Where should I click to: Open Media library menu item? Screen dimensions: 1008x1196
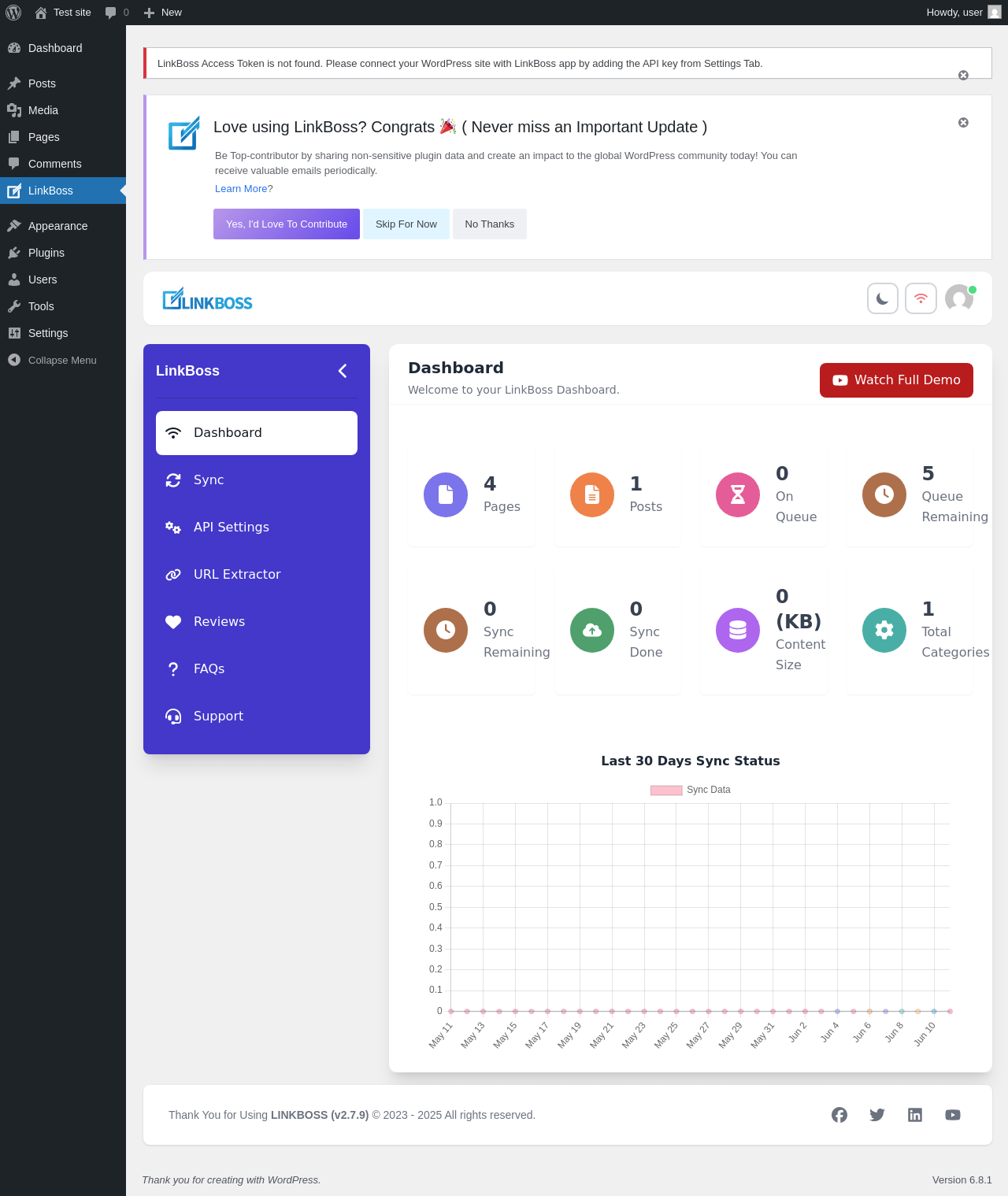coord(63,110)
